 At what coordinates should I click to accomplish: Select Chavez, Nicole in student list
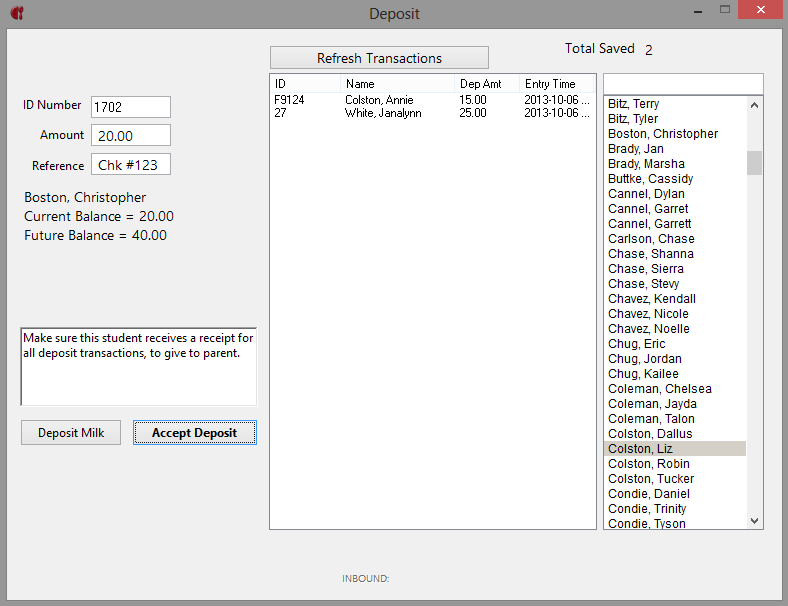[x=674, y=314]
